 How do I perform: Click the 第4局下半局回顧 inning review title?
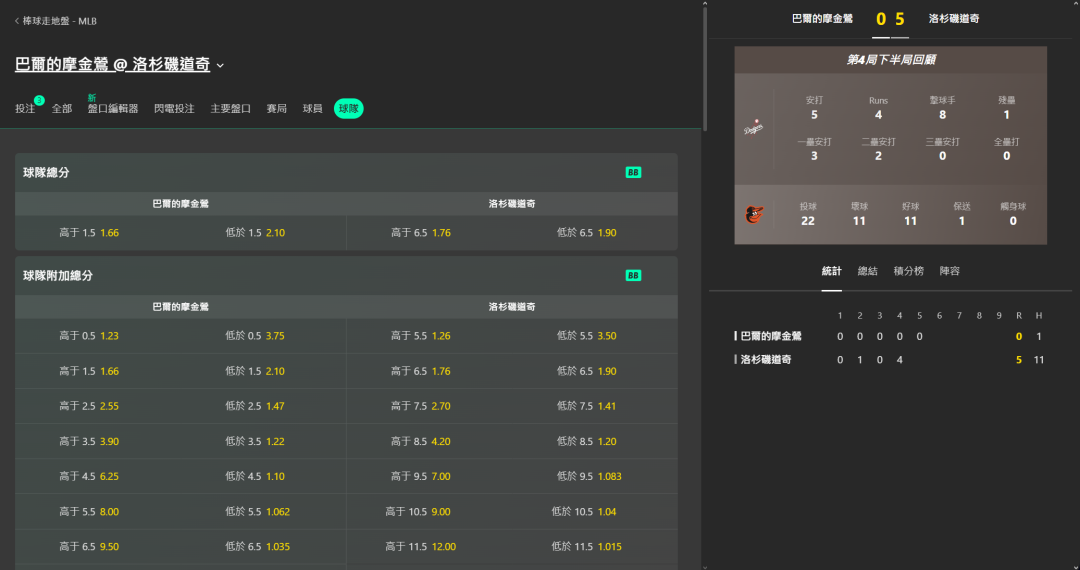891,60
